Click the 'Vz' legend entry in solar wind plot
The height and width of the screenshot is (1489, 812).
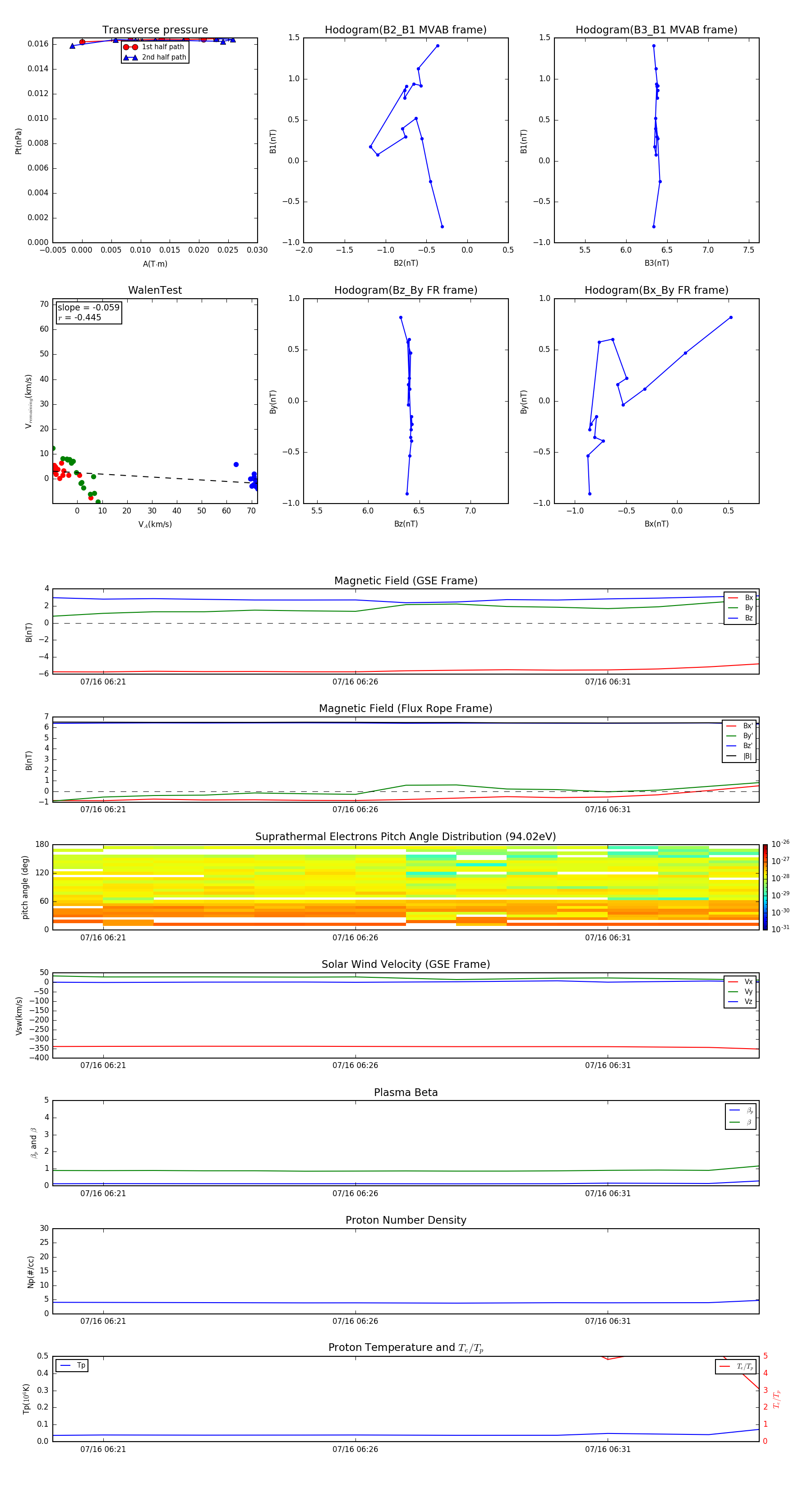(x=740, y=1002)
